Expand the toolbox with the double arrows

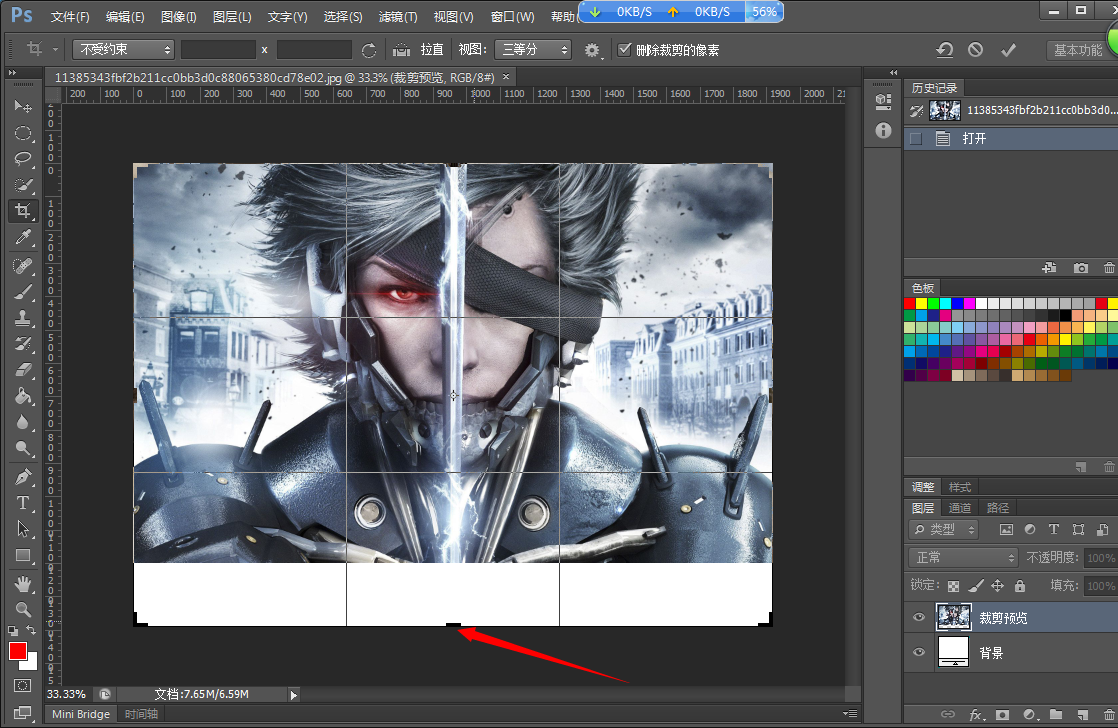click(12, 73)
